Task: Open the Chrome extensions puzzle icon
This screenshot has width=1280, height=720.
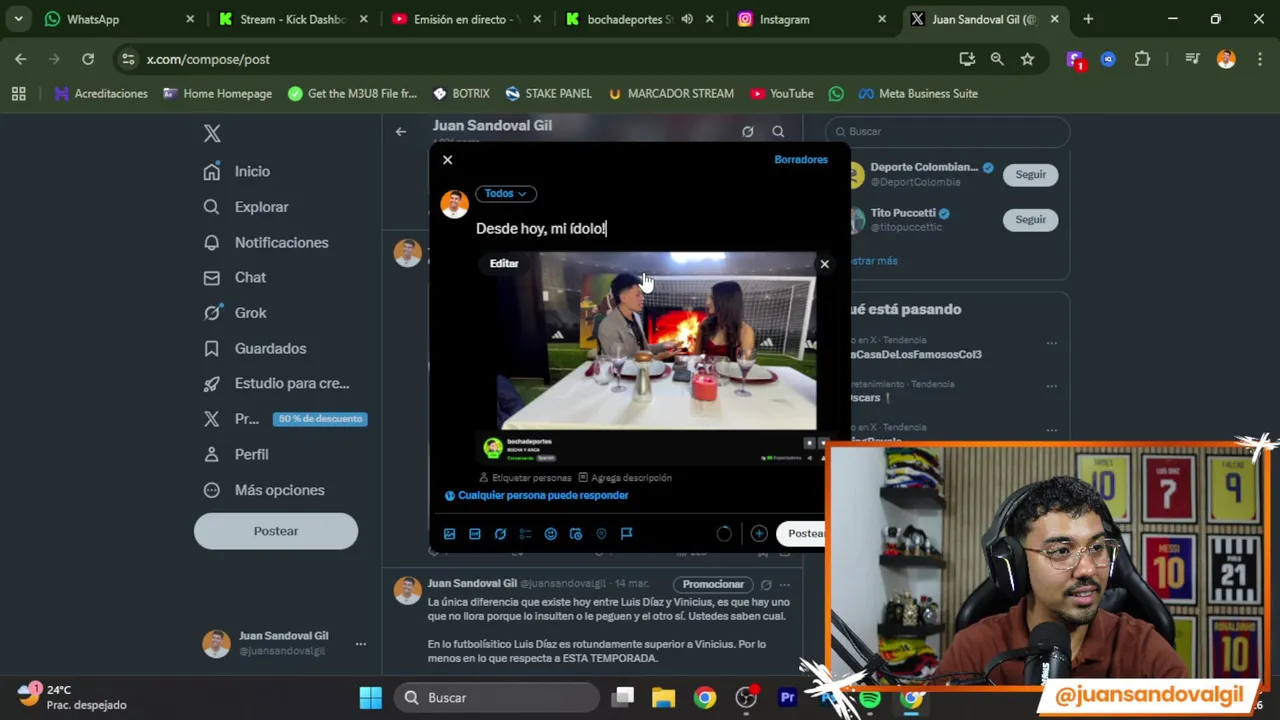Action: pos(1142,60)
